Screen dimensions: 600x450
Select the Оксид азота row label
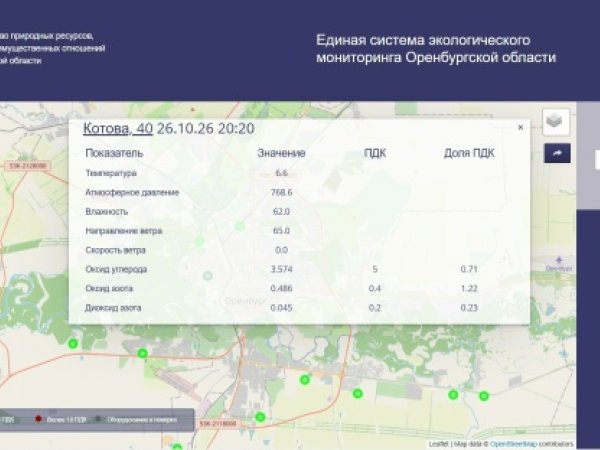pos(109,289)
